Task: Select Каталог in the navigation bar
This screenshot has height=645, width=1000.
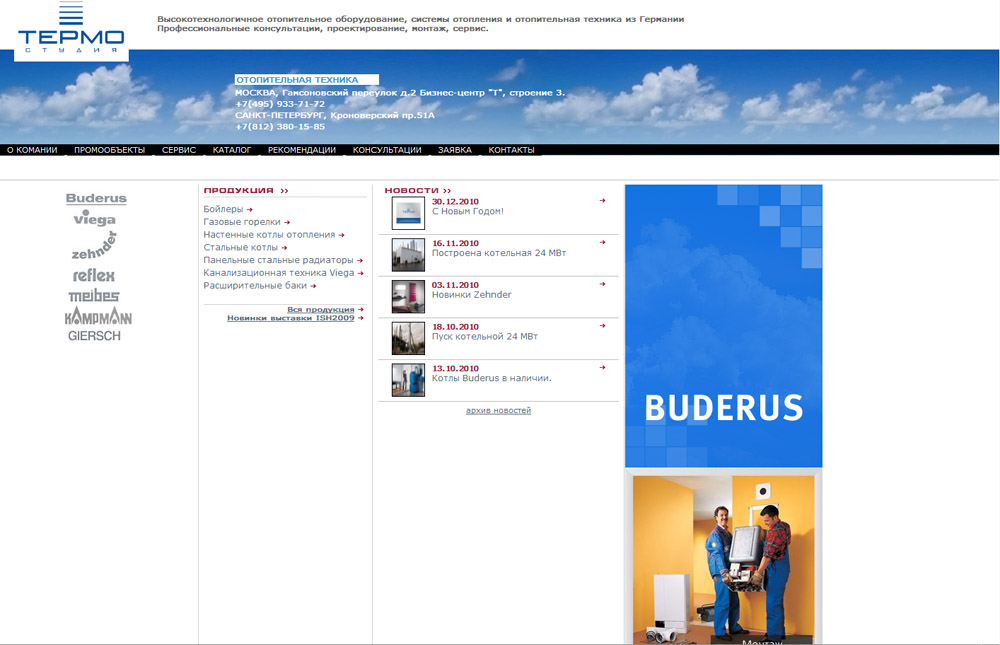Action: (232, 150)
